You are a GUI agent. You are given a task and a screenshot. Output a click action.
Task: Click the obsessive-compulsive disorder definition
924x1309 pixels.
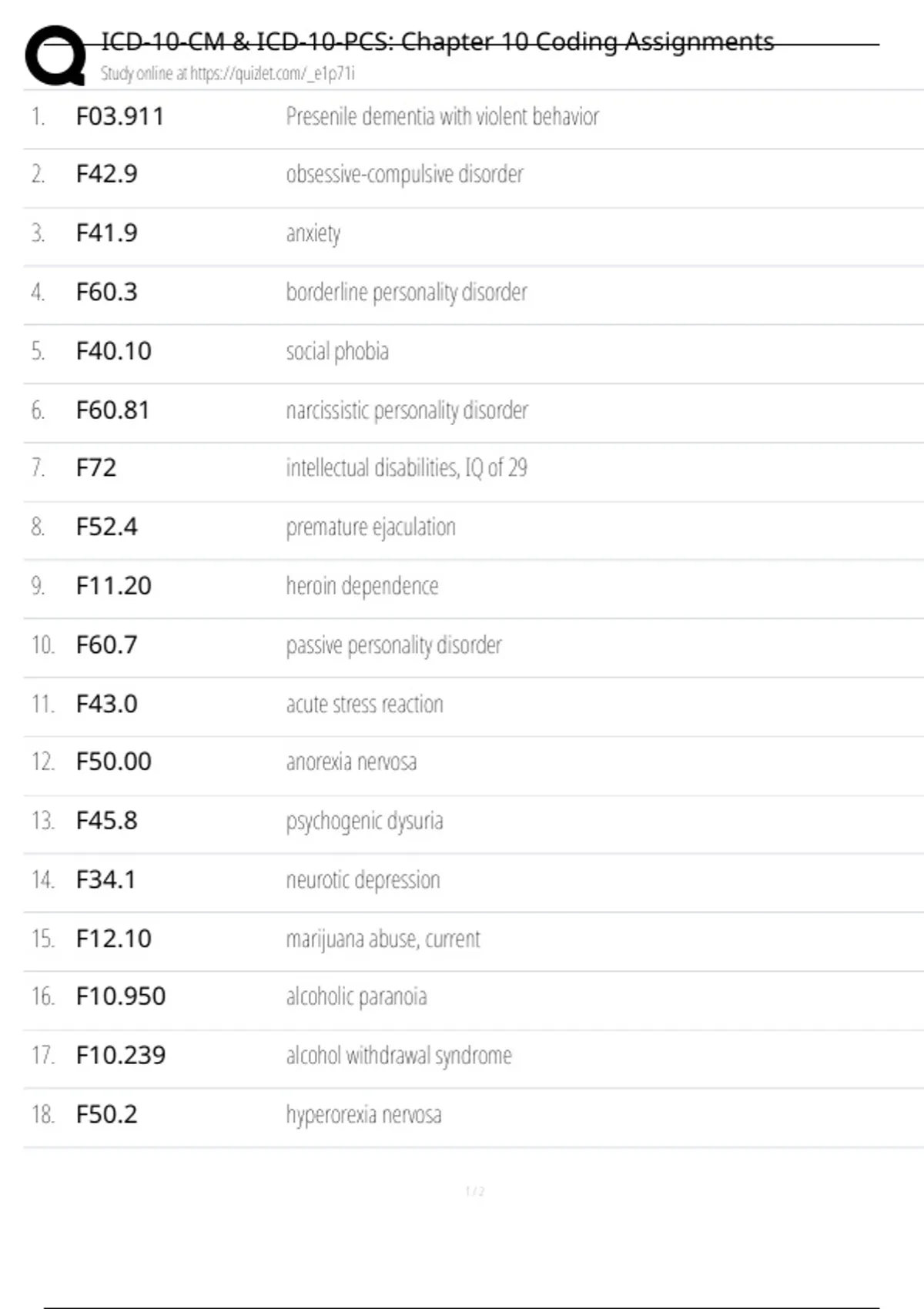[x=404, y=174]
